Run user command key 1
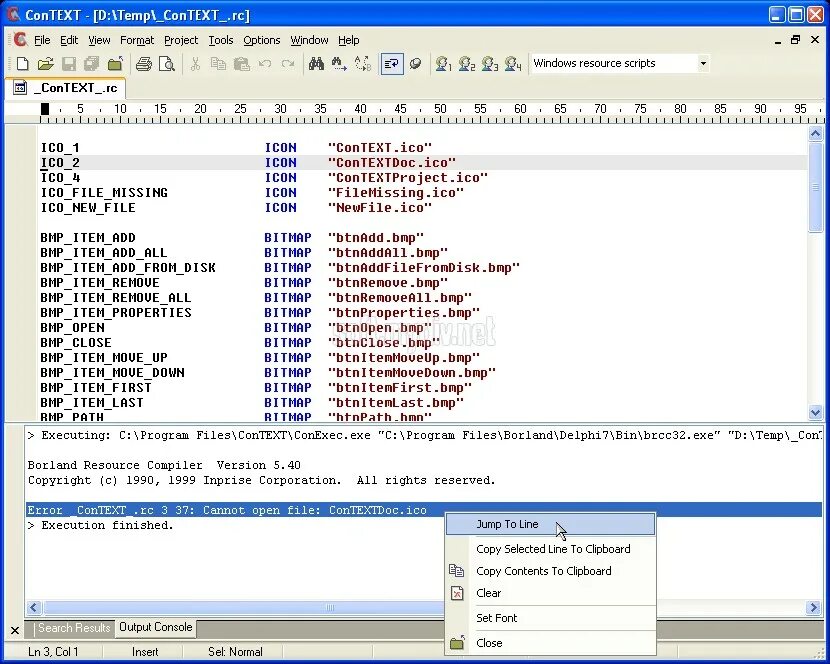Image resolution: width=830 pixels, height=664 pixels. pos(443,64)
